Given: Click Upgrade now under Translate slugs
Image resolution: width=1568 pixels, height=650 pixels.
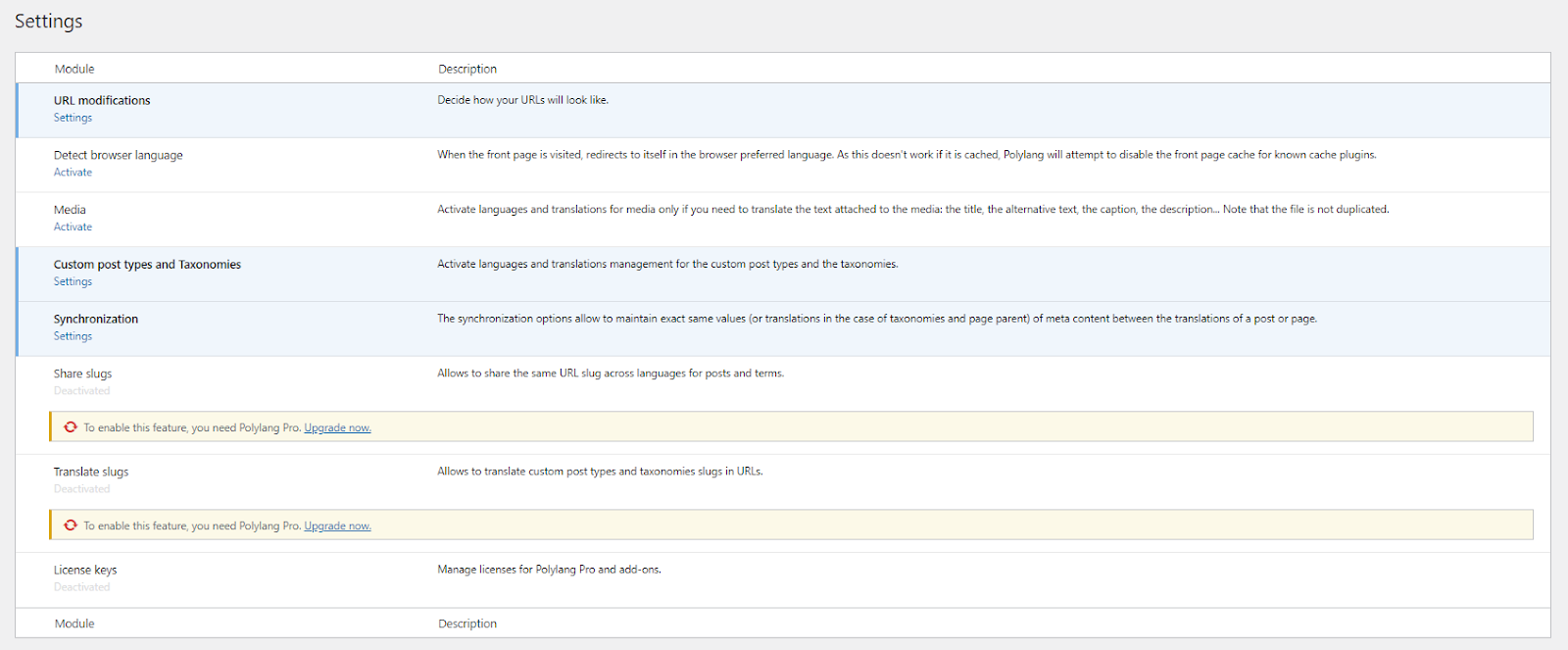Looking at the screenshot, I should pyautogui.click(x=337, y=526).
